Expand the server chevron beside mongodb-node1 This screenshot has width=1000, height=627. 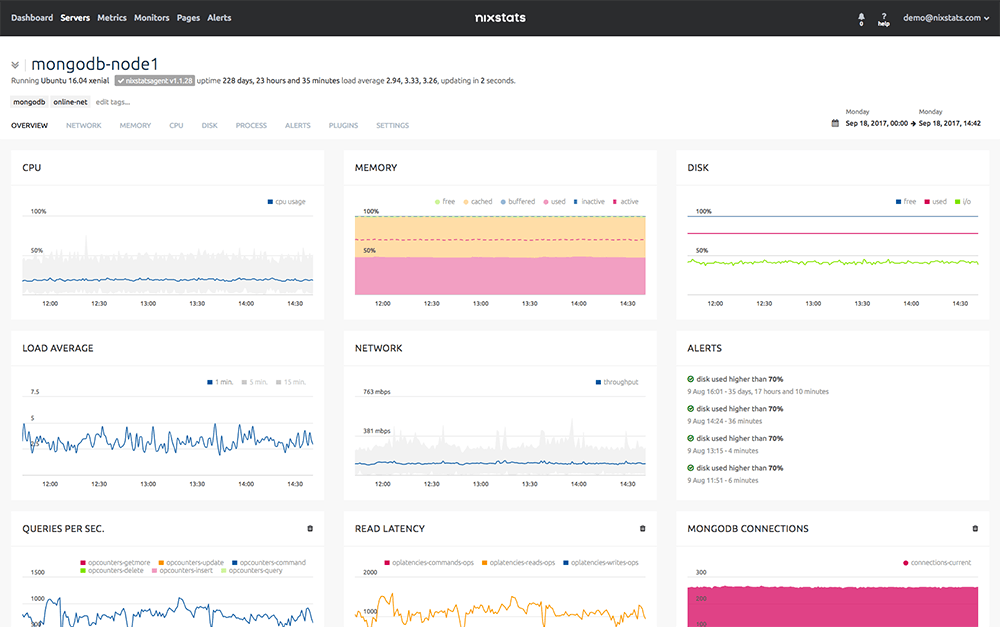click(16, 65)
